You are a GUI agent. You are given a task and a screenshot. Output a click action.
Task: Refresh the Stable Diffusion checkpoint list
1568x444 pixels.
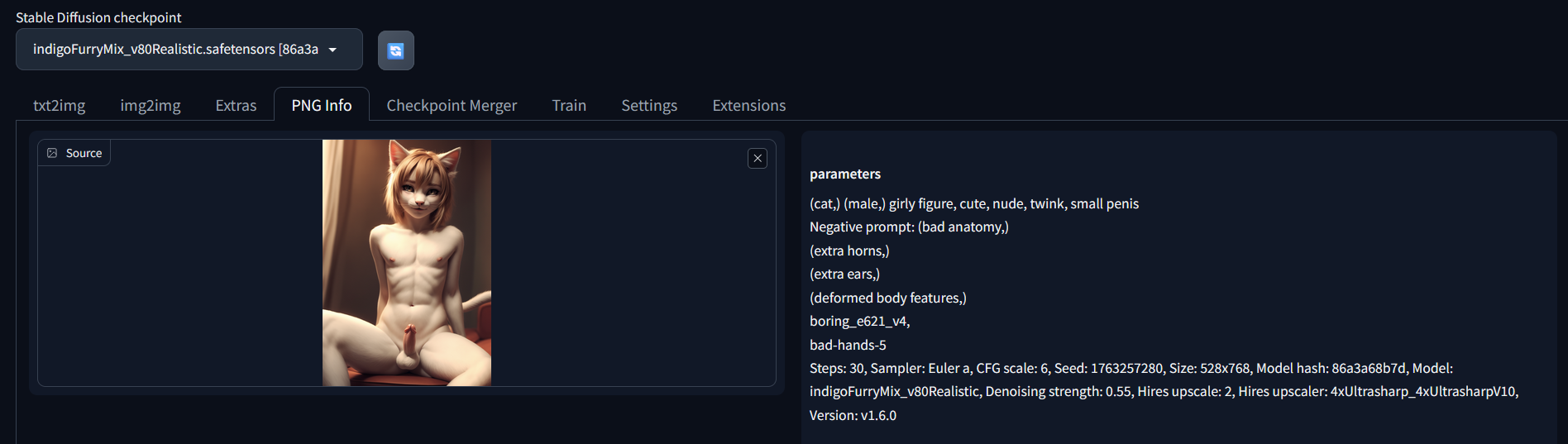click(x=396, y=50)
